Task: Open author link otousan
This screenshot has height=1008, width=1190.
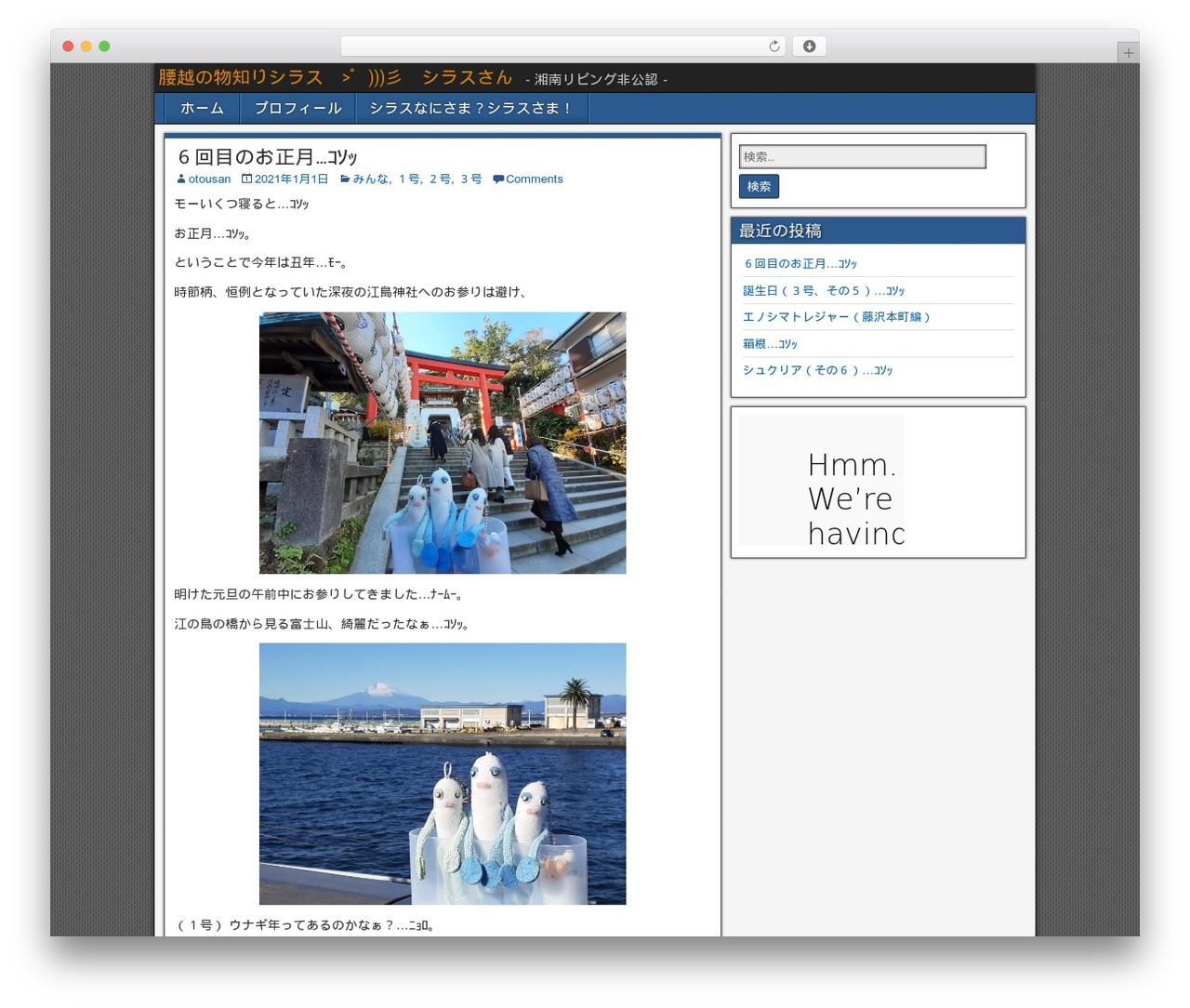Action: [x=209, y=179]
